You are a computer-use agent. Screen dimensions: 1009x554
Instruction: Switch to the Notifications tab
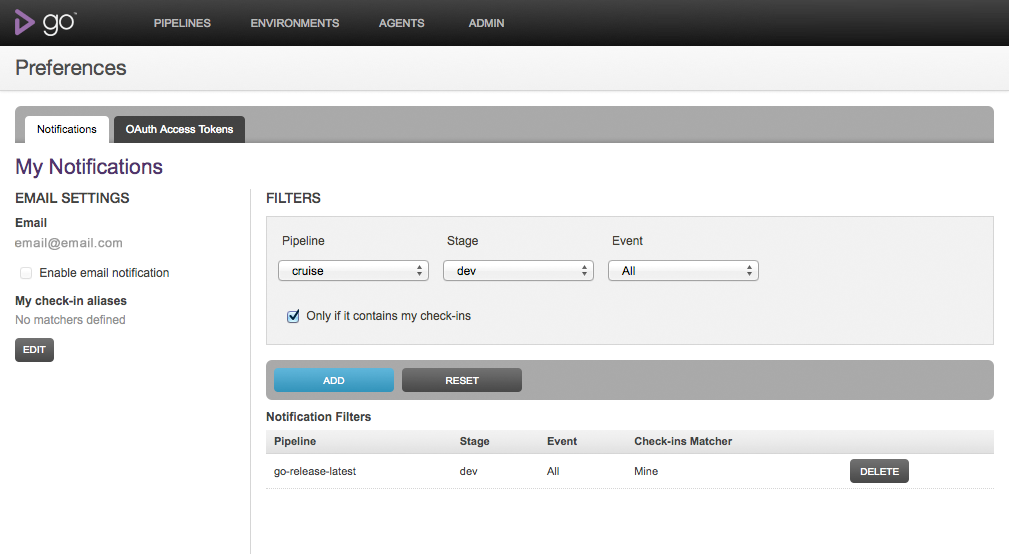(x=67, y=129)
